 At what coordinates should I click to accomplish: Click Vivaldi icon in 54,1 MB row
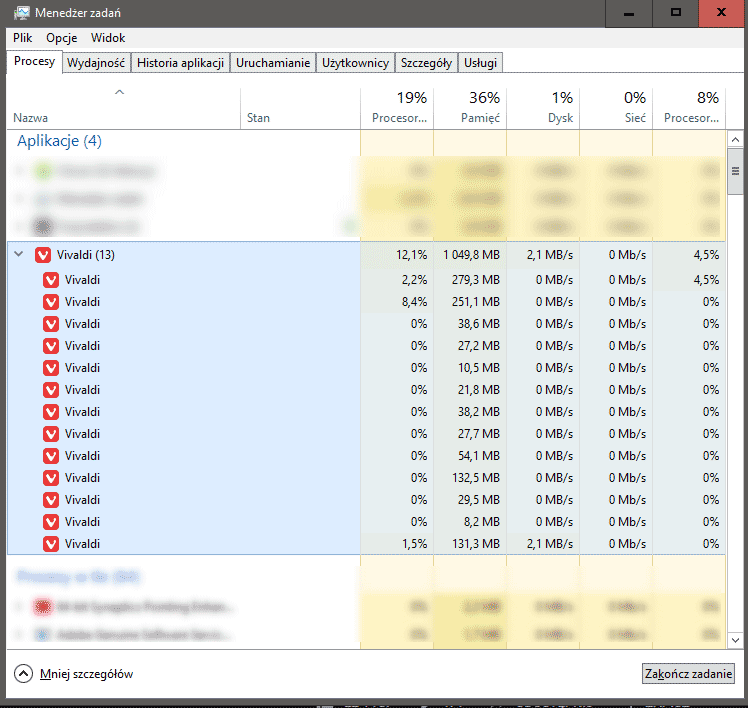[x=51, y=456]
